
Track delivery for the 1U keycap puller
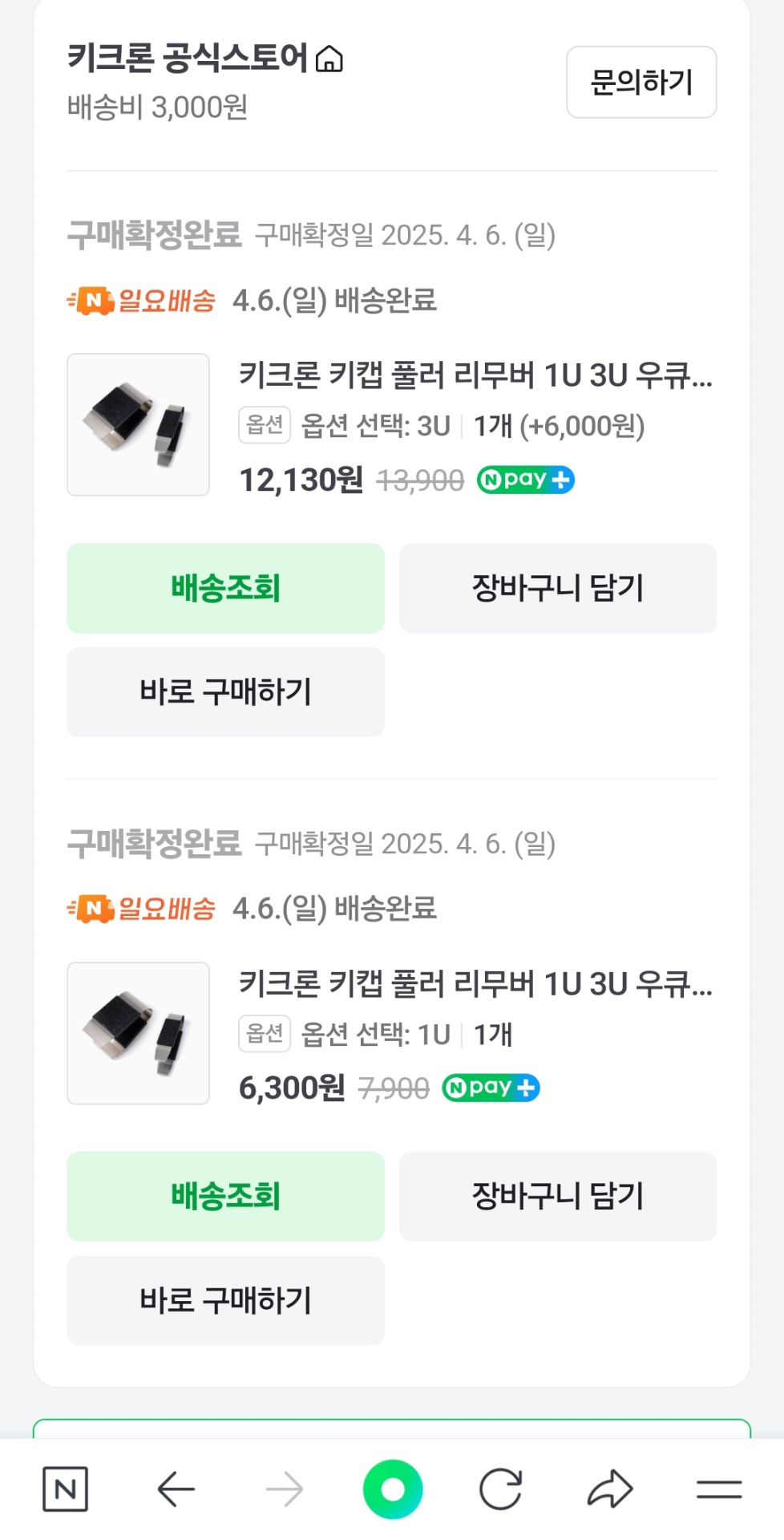225,1196
